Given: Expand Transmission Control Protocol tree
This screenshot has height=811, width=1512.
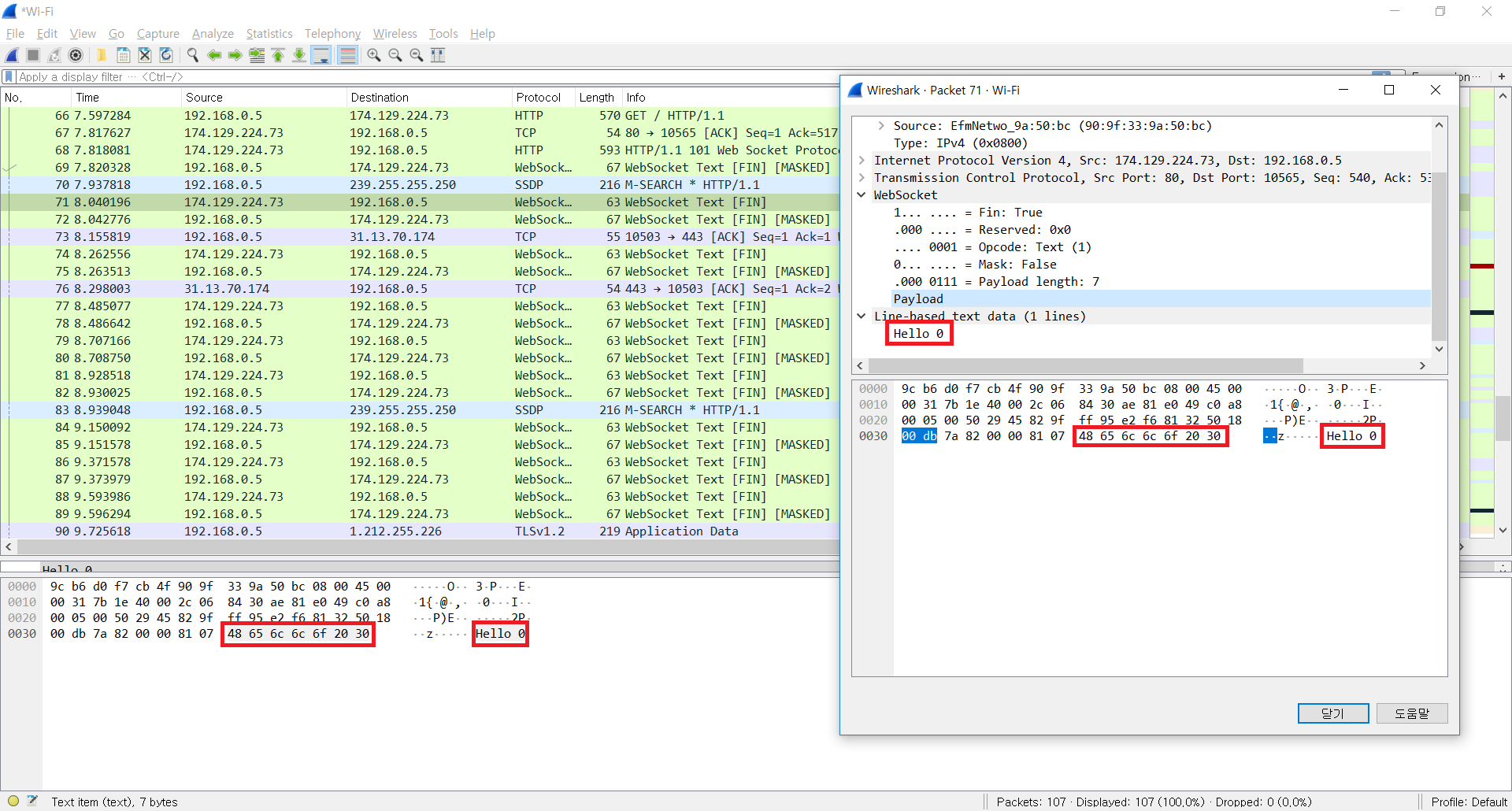Looking at the screenshot, I should click(x=862, y=178).
